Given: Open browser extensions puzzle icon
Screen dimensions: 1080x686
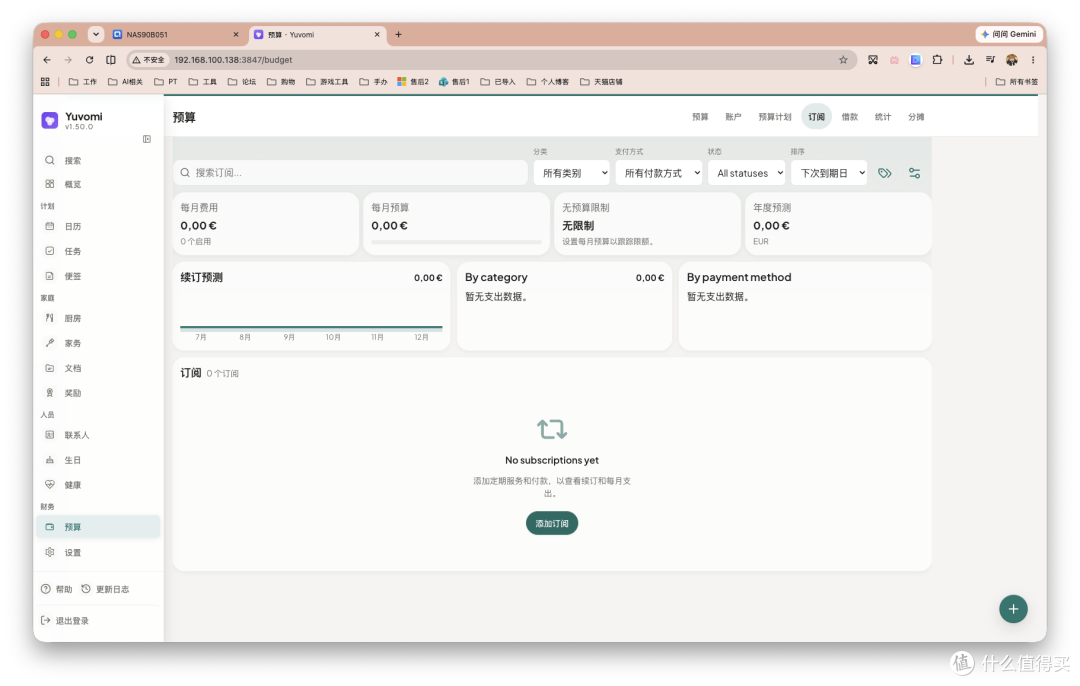Looking at the screenshot, I should [937, 60].
